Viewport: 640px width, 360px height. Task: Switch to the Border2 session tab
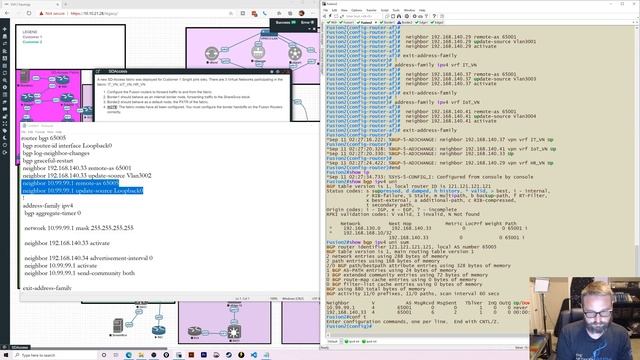pos(405,22)
